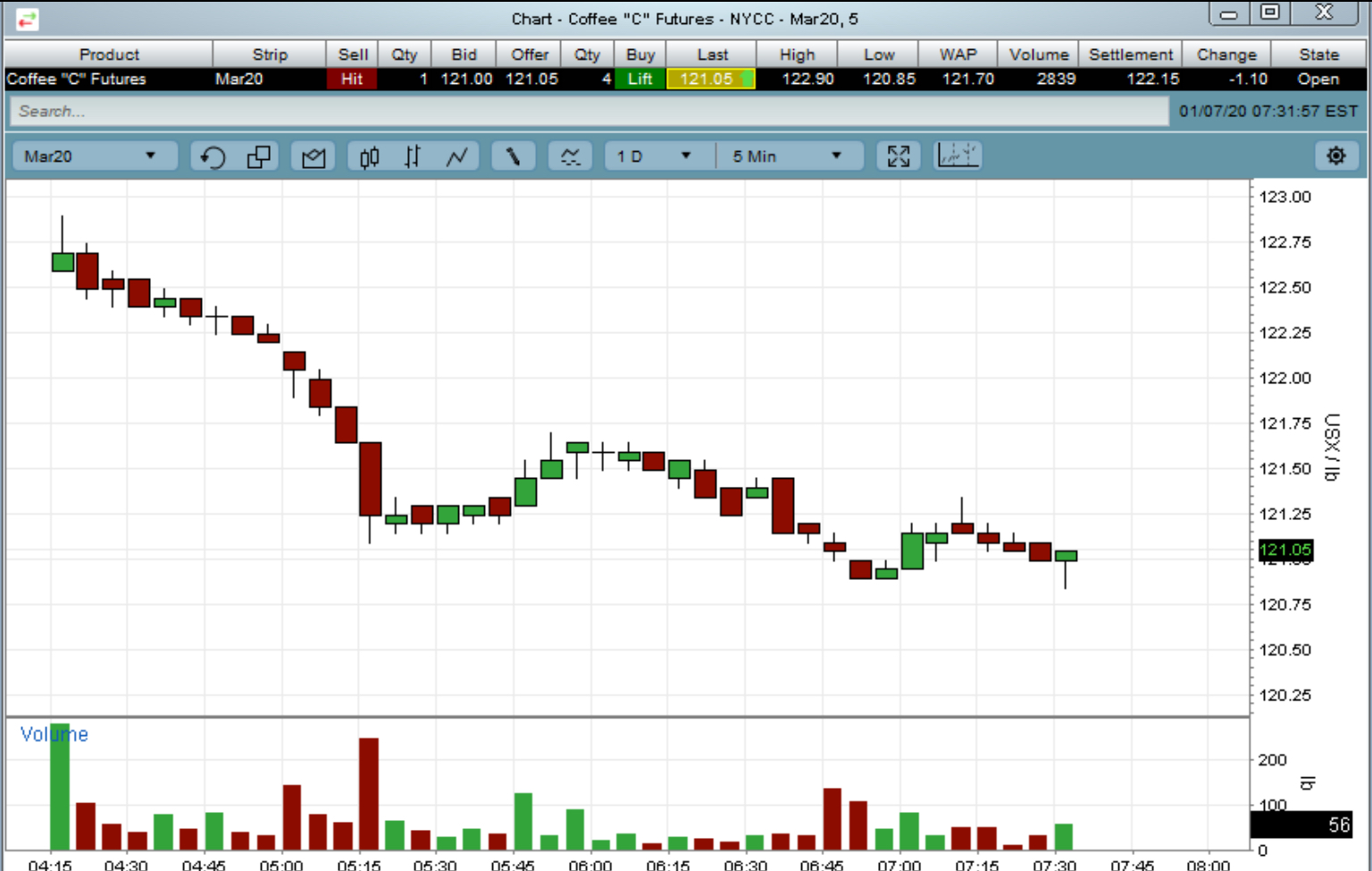Click the fit-to-screen expand icon

click(x=899, y=156)
